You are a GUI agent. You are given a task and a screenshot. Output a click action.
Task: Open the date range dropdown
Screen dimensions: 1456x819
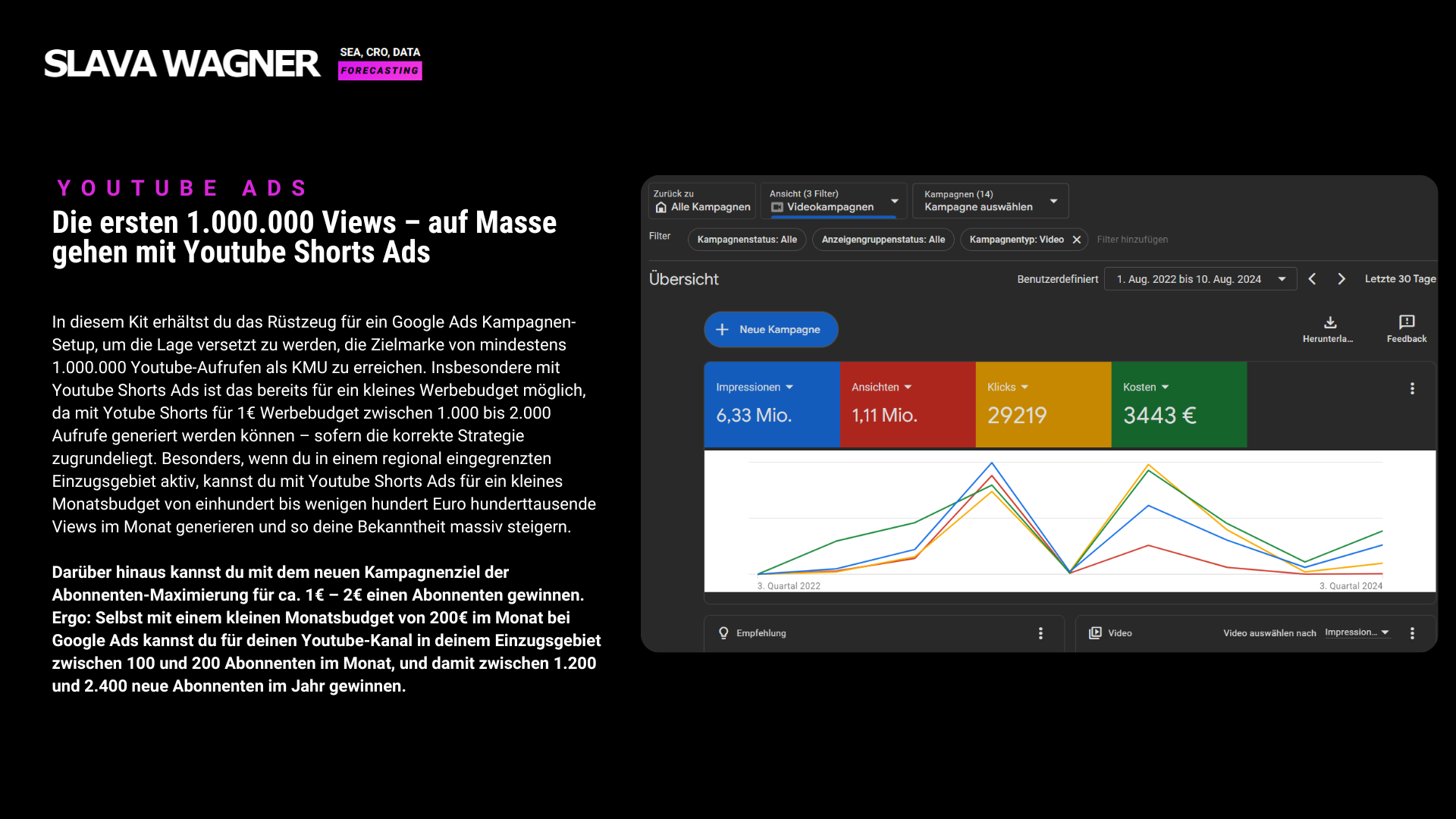click(x=1200, y=279)
